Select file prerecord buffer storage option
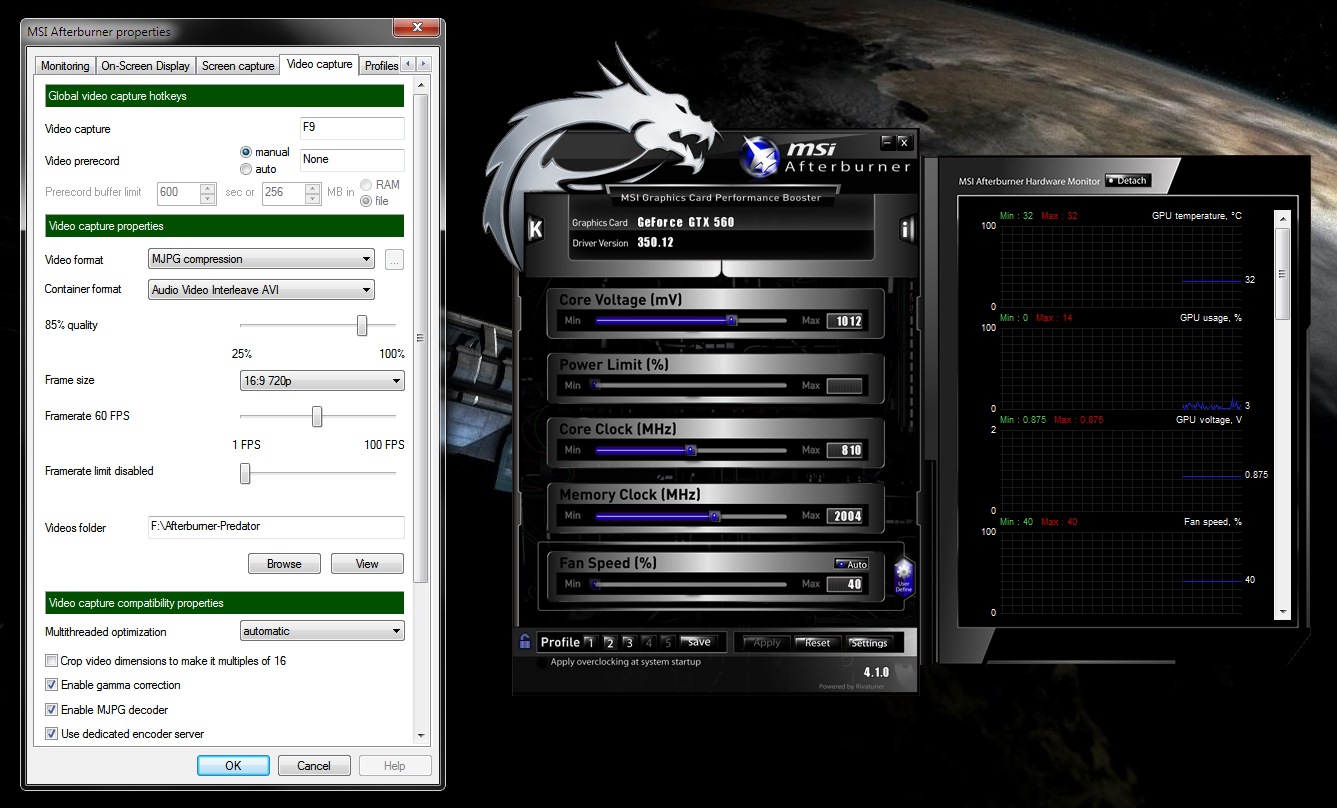This screenshot has width=1337, height=808. click(367, 201)
